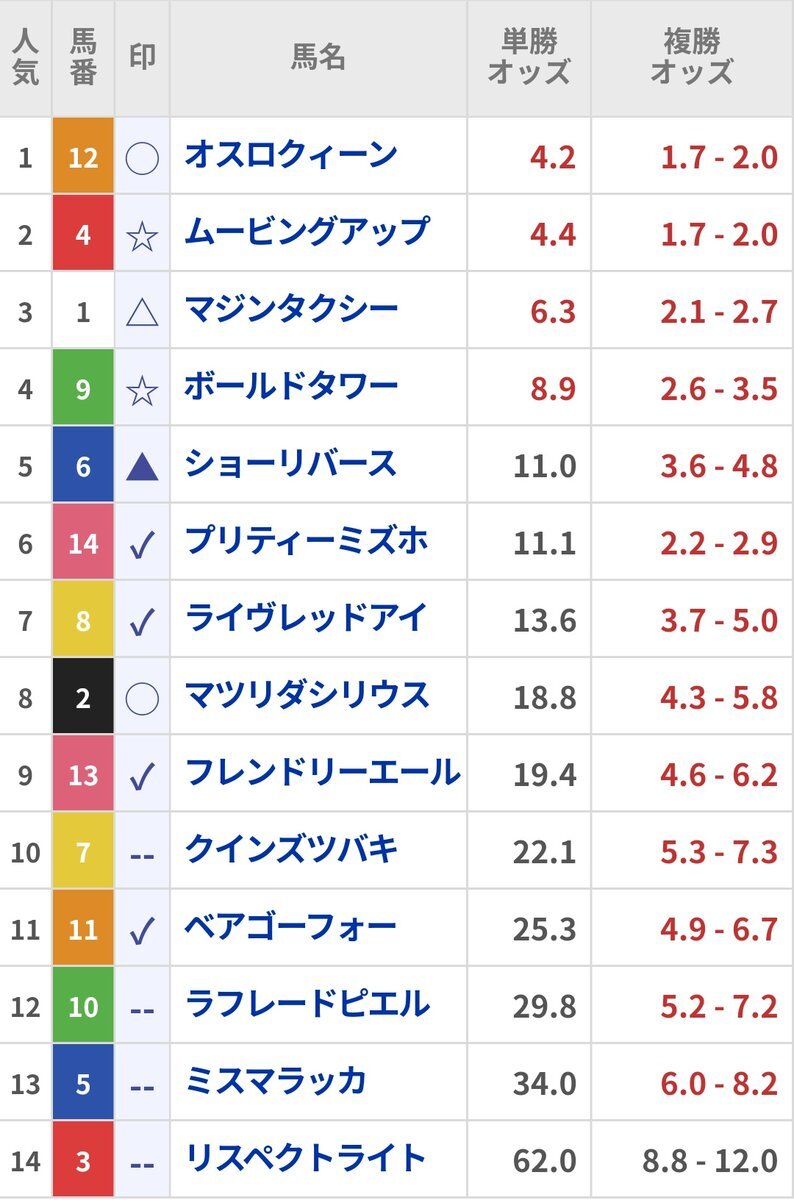
Task: Click the filled triangle mark for ショーリバース
Action: point(142,466)
